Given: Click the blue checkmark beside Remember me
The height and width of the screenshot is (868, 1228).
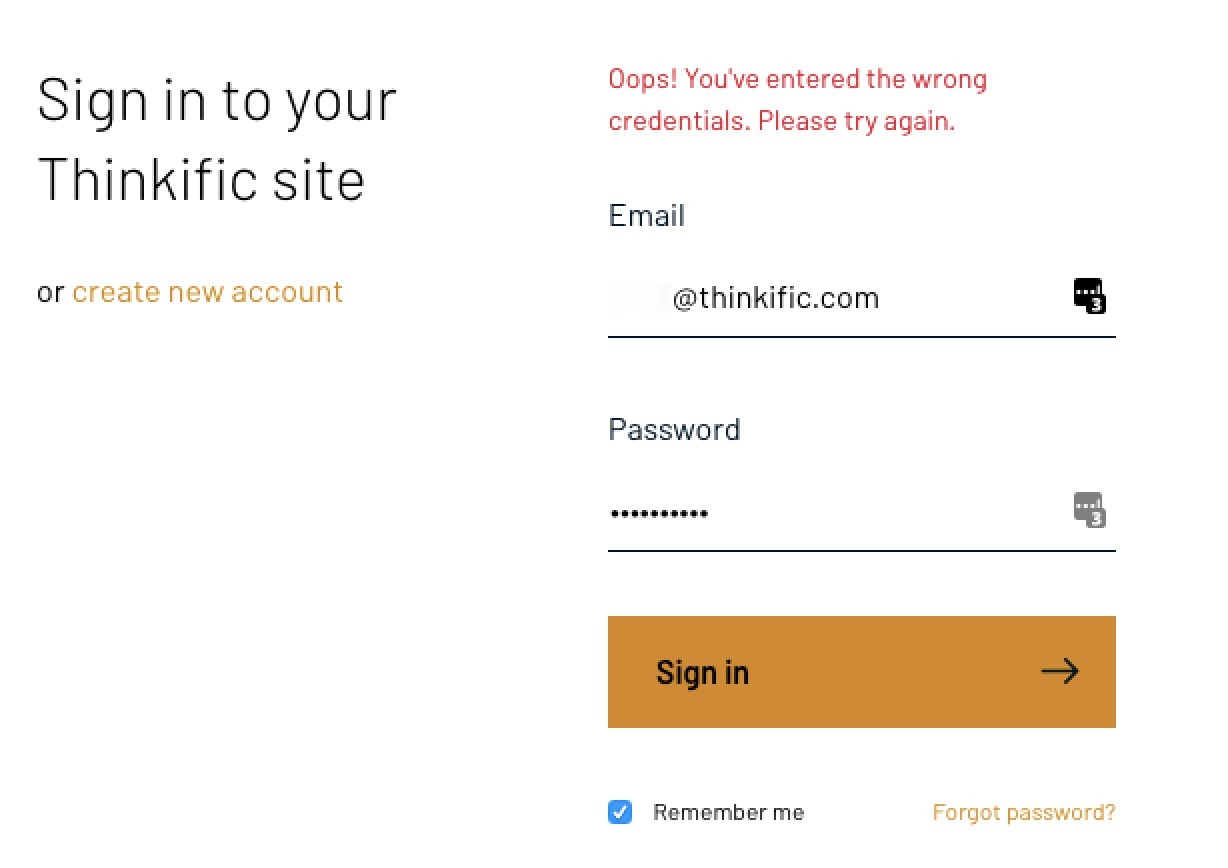Looking at the screenshot, I should click(620, 812).
